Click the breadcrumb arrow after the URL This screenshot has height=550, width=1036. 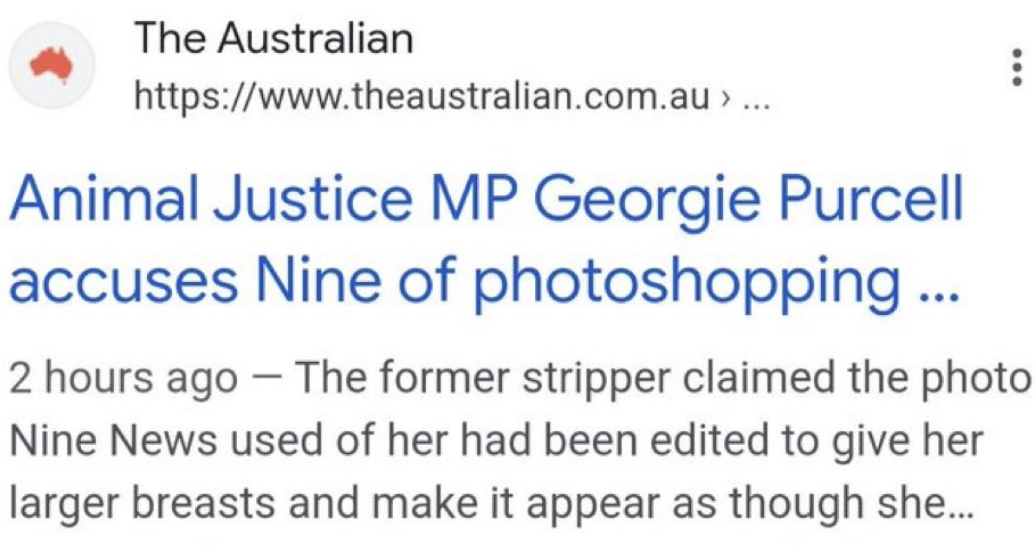click(726, 100)
